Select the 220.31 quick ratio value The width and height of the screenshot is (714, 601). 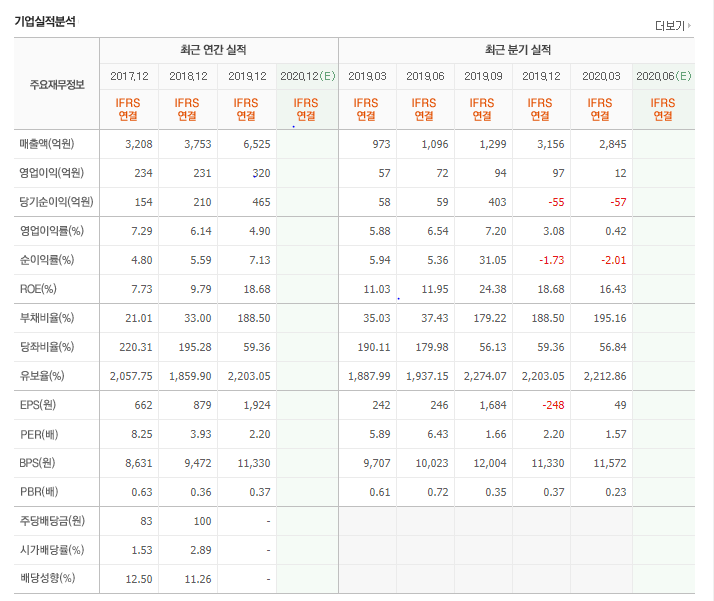[x=136, y=347]
